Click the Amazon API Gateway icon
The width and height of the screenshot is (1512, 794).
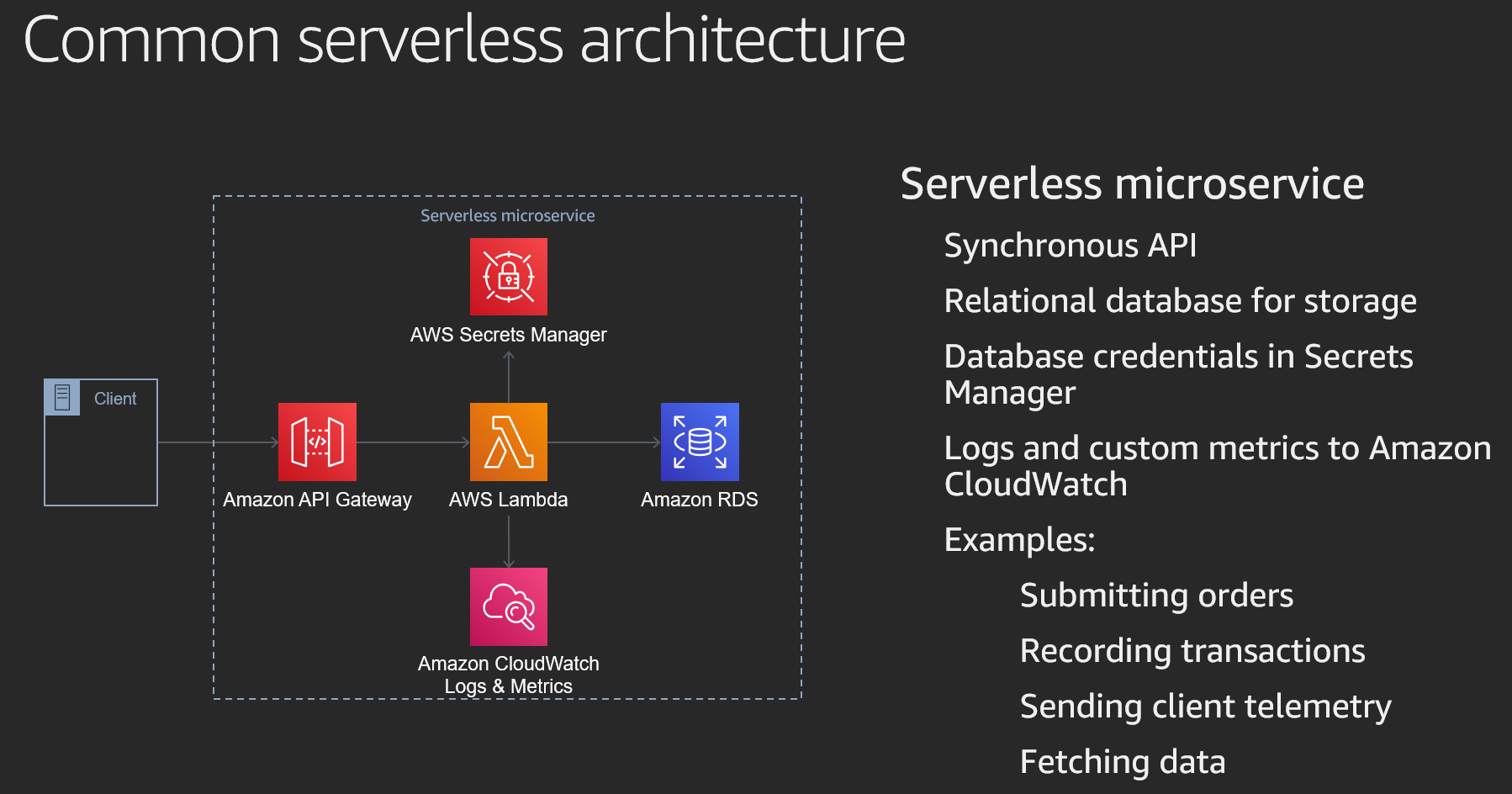pos(317,442)
